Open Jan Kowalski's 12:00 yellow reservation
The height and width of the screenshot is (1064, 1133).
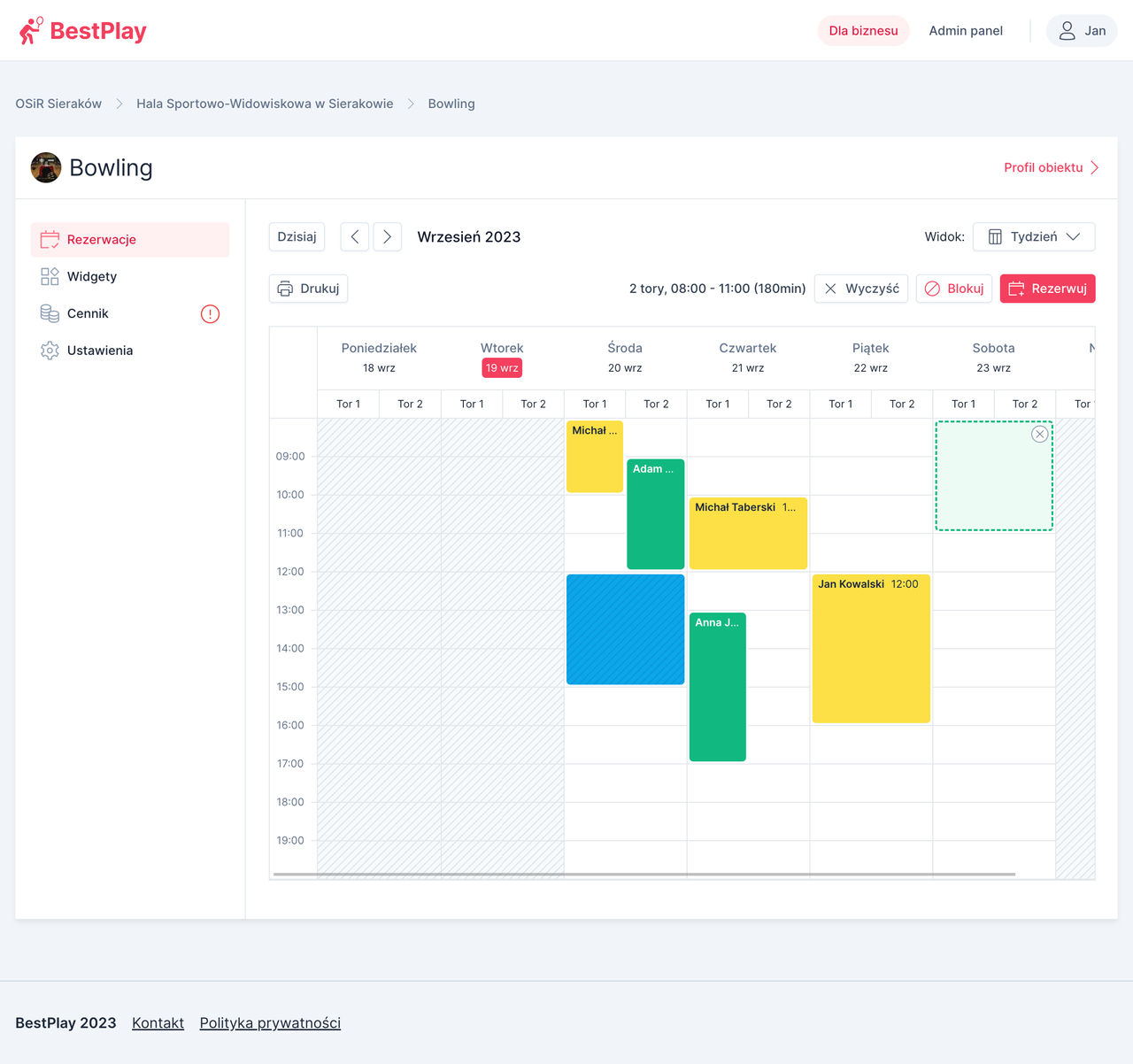[870, 649]
